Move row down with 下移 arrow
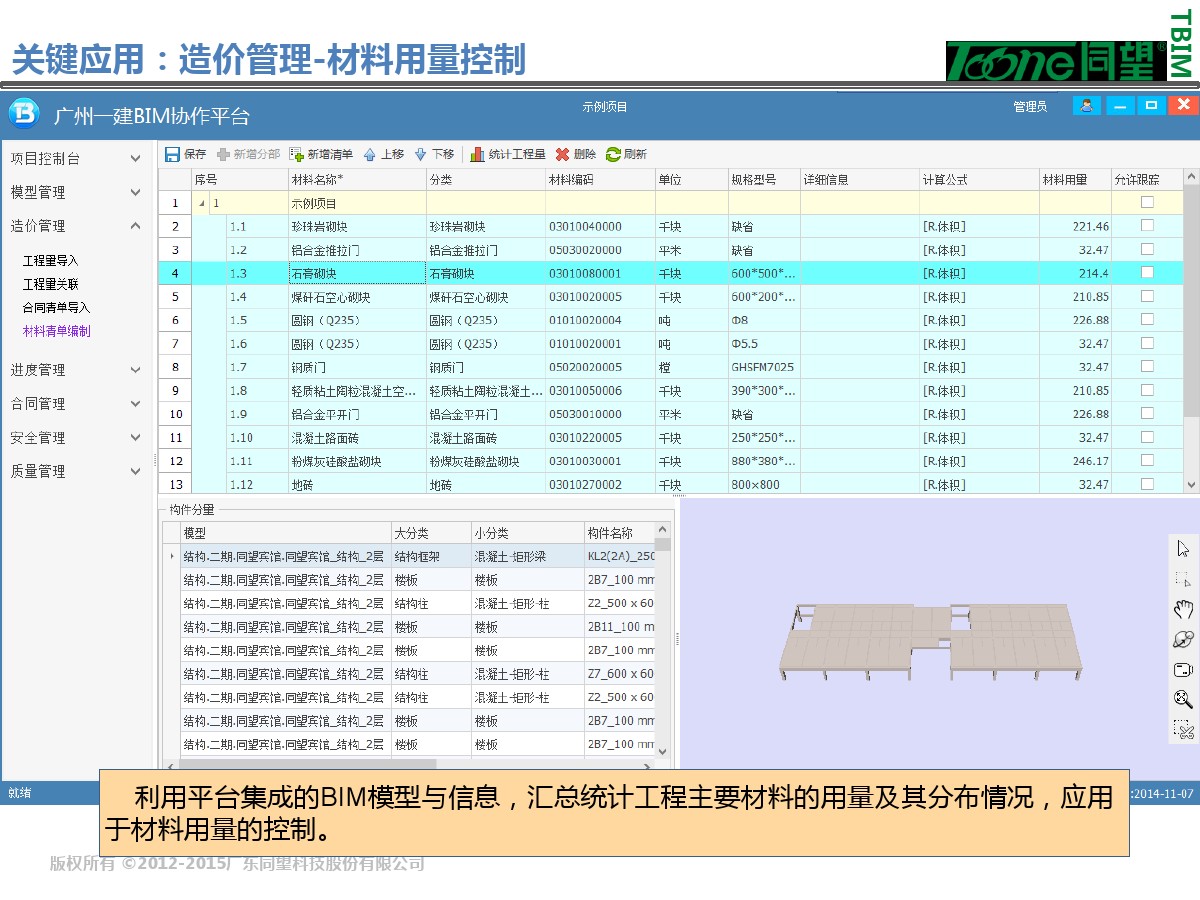The height and width of the screenshot is (900, 1200). coord(420,154)
